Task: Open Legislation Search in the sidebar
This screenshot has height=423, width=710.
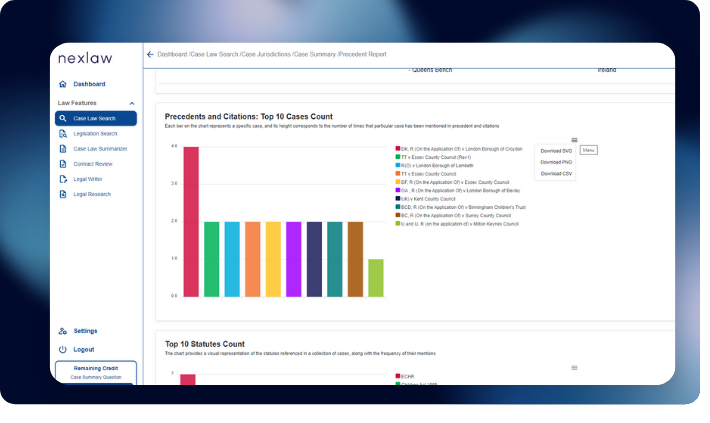Action: 95,134
